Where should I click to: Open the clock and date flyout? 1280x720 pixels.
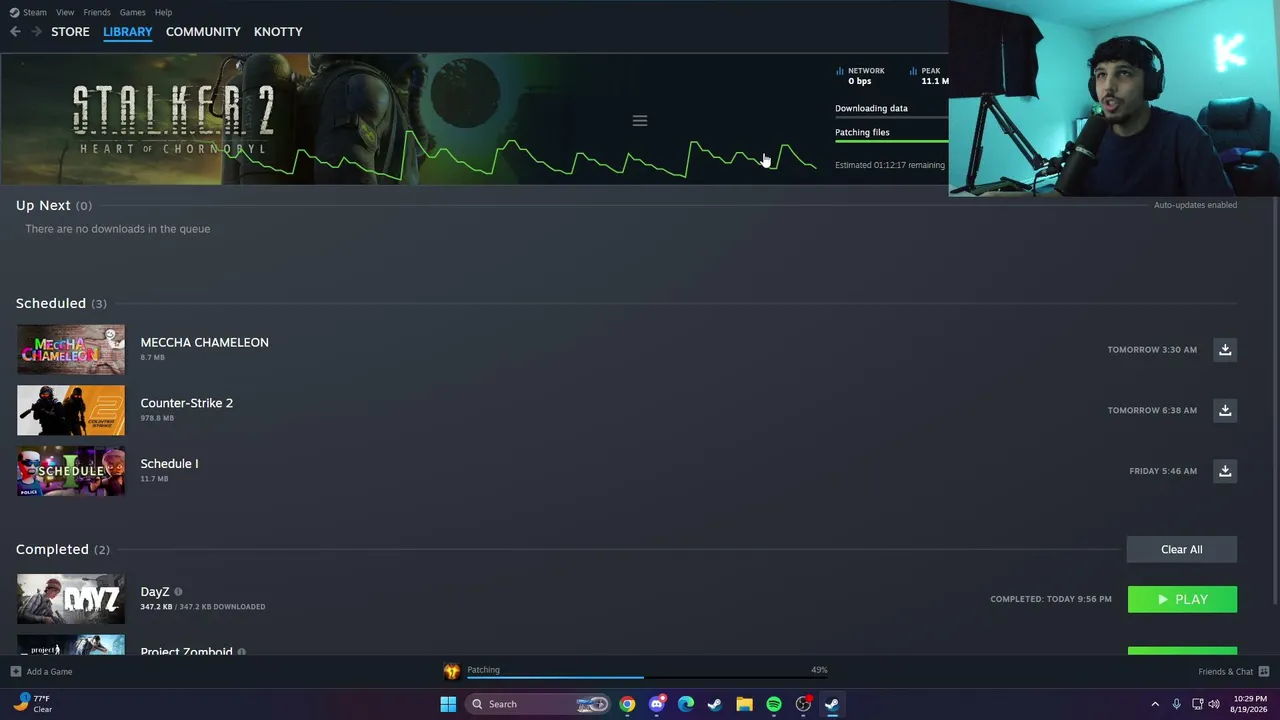click(1250, 704)
